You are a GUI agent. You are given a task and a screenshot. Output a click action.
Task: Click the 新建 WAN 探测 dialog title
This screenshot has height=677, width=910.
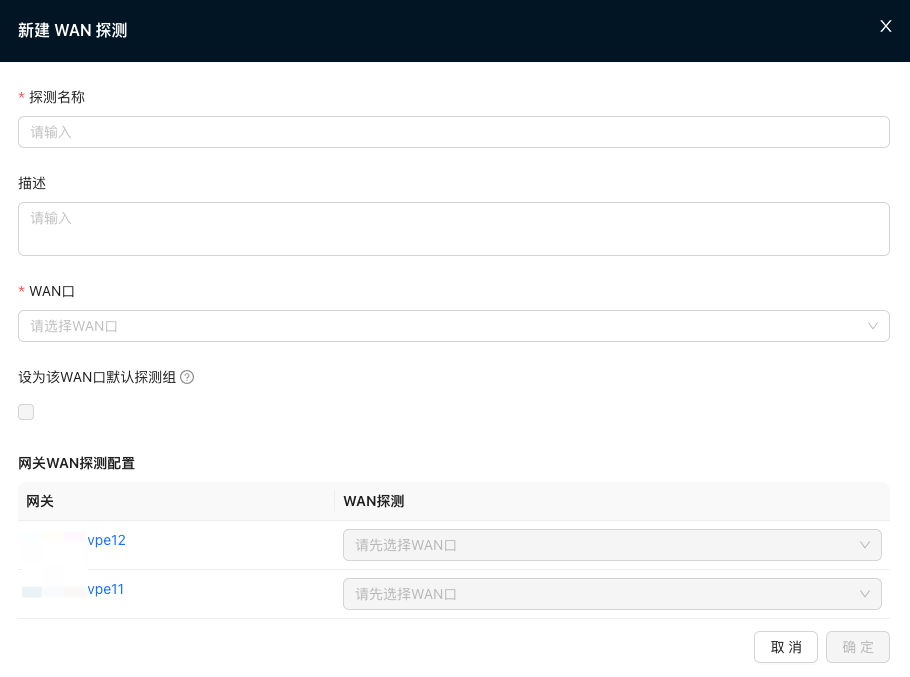tap(73, 30)
